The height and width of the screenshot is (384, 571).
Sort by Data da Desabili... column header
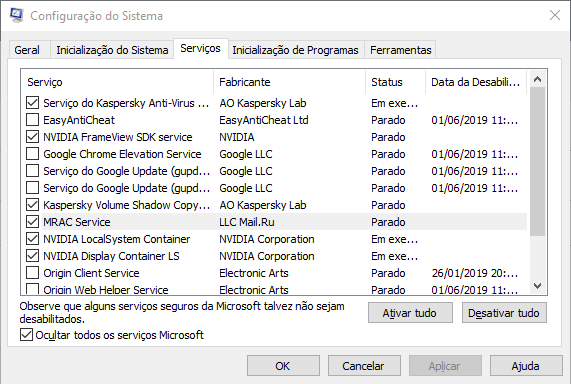pos(476,82)
